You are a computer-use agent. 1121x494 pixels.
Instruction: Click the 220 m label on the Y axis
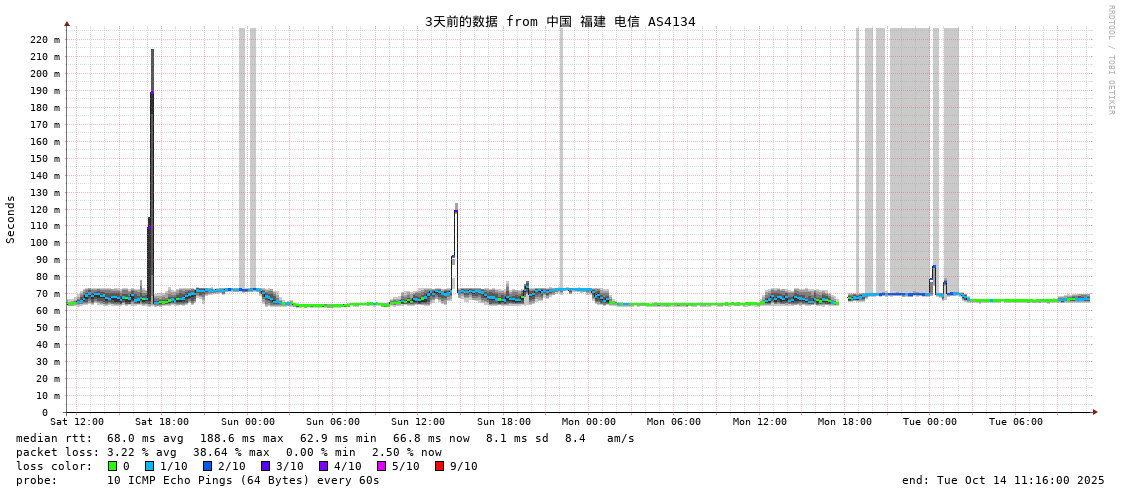pyautogui.click(x=44, y=40)
